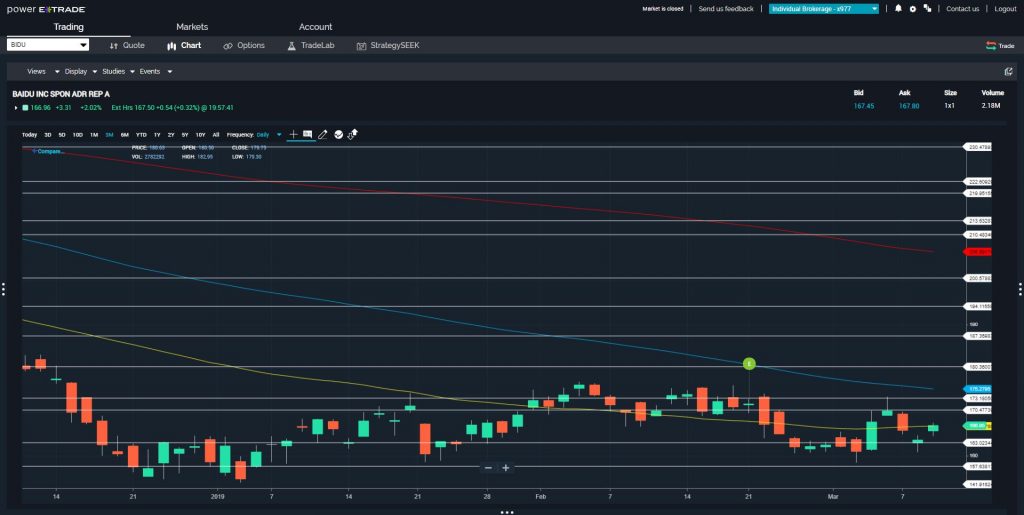Image resolution: width=1024 pixels, height=515 pixels.
Task: Open the BIDU symbol dropdown
Action: pos(48,45)
